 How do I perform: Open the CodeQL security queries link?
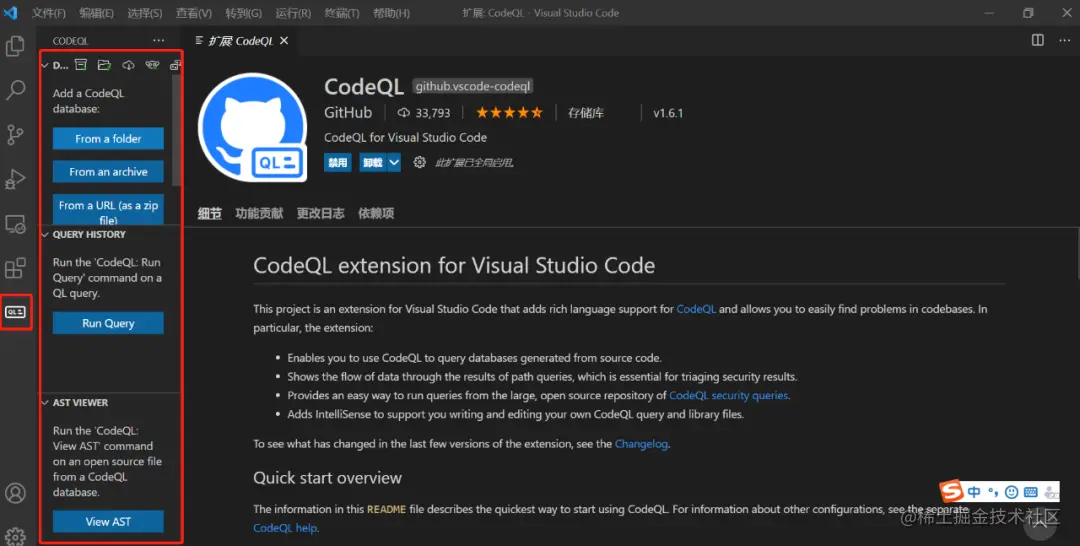pos(729,395)
